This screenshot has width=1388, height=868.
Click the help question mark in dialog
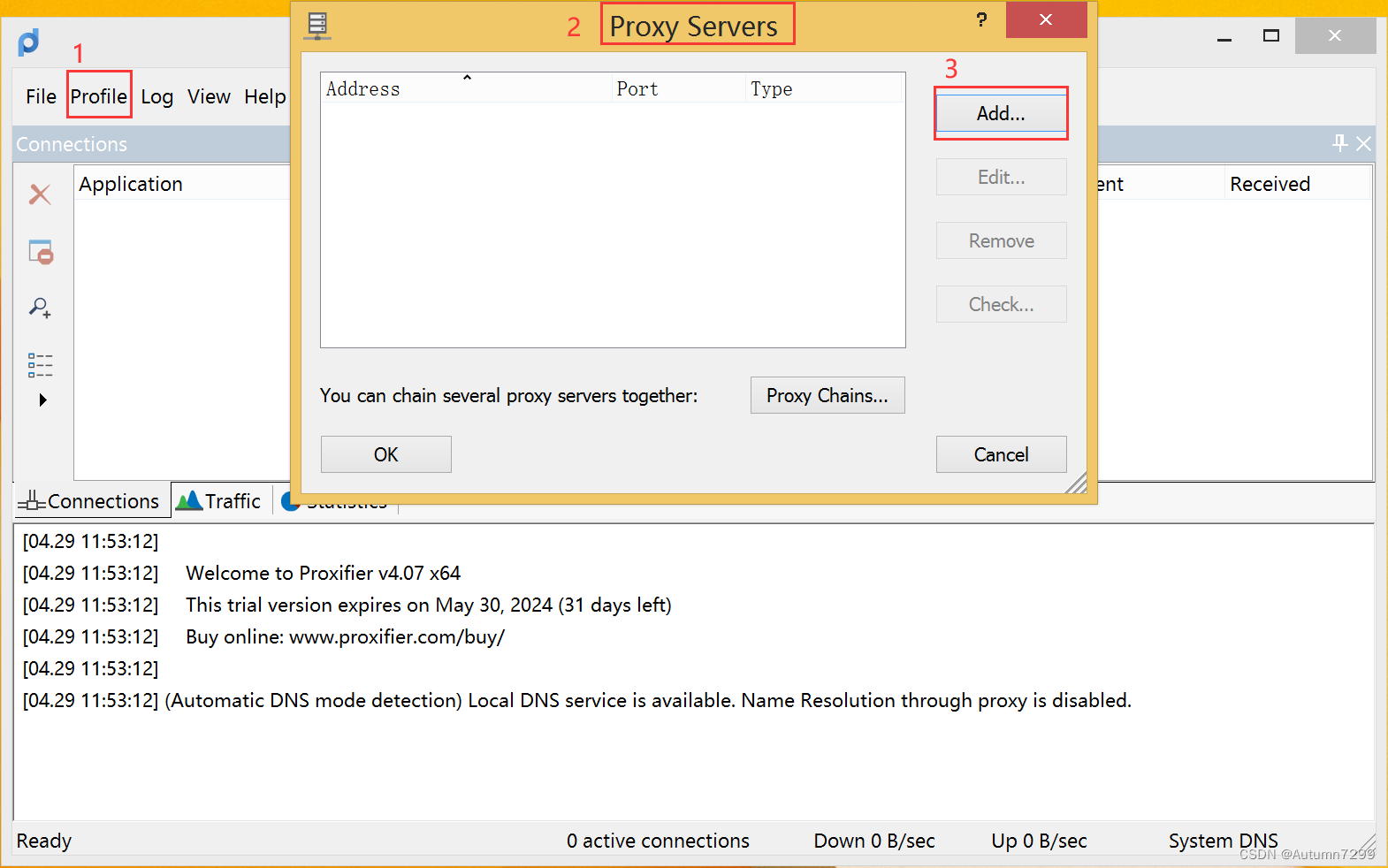pyautogui.click(x=981, y=19)
